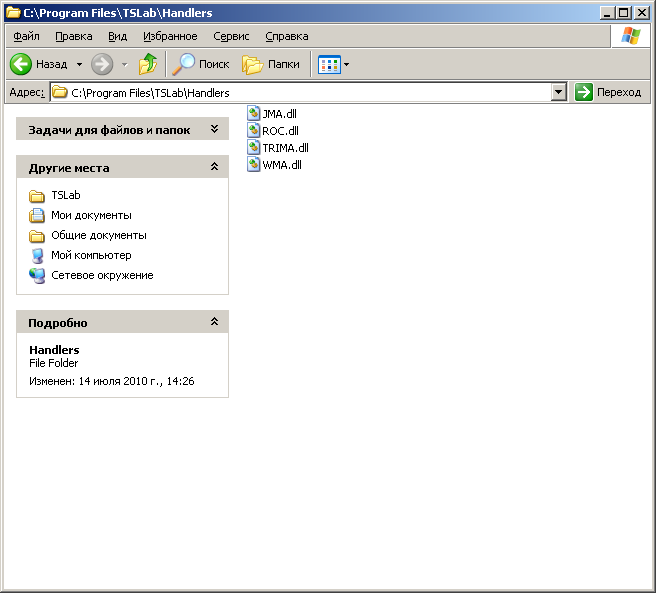
Task: Open the Файл menu
Action: tap(26, 36)
